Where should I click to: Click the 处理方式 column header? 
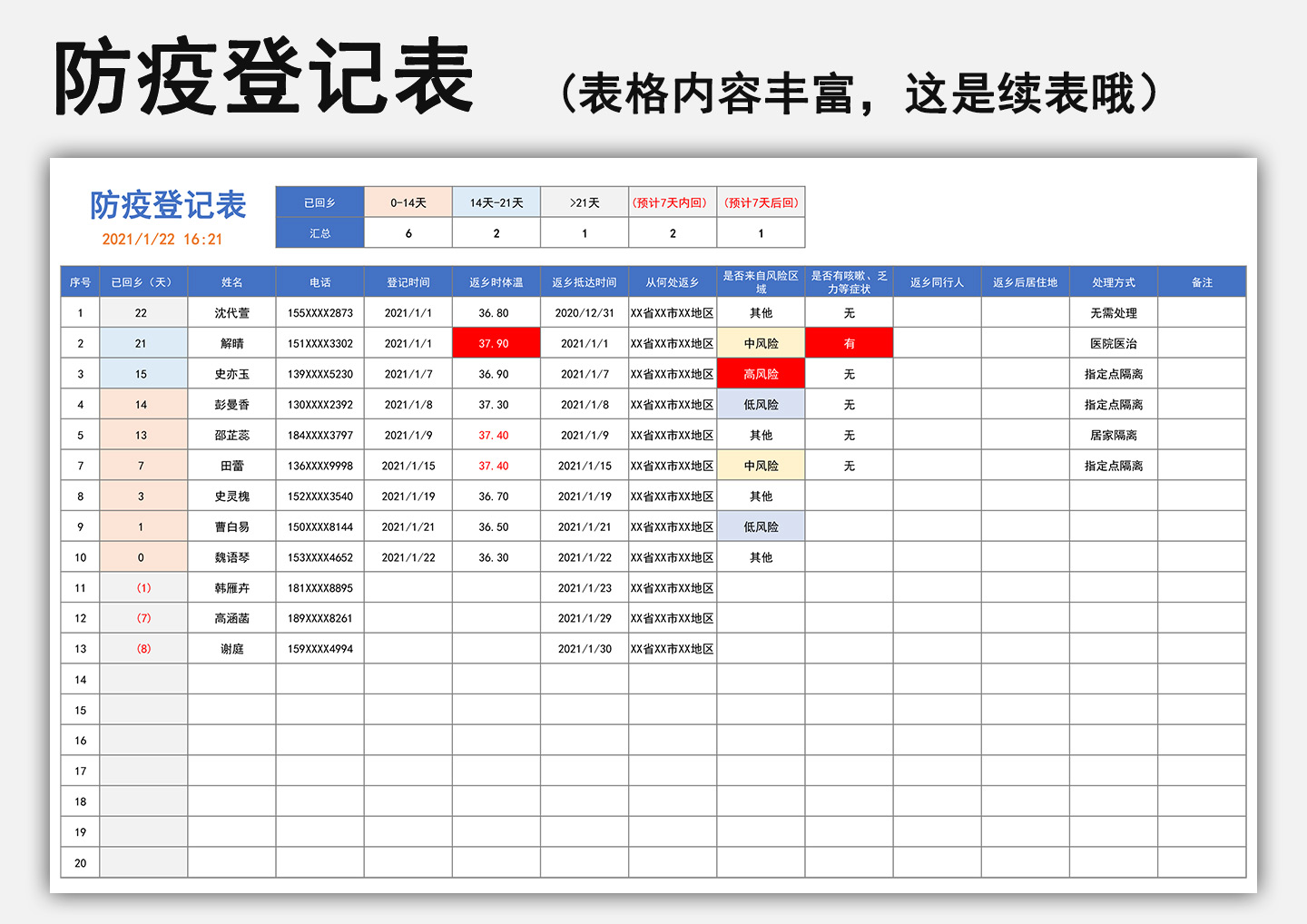click(x=1114, y=282)
